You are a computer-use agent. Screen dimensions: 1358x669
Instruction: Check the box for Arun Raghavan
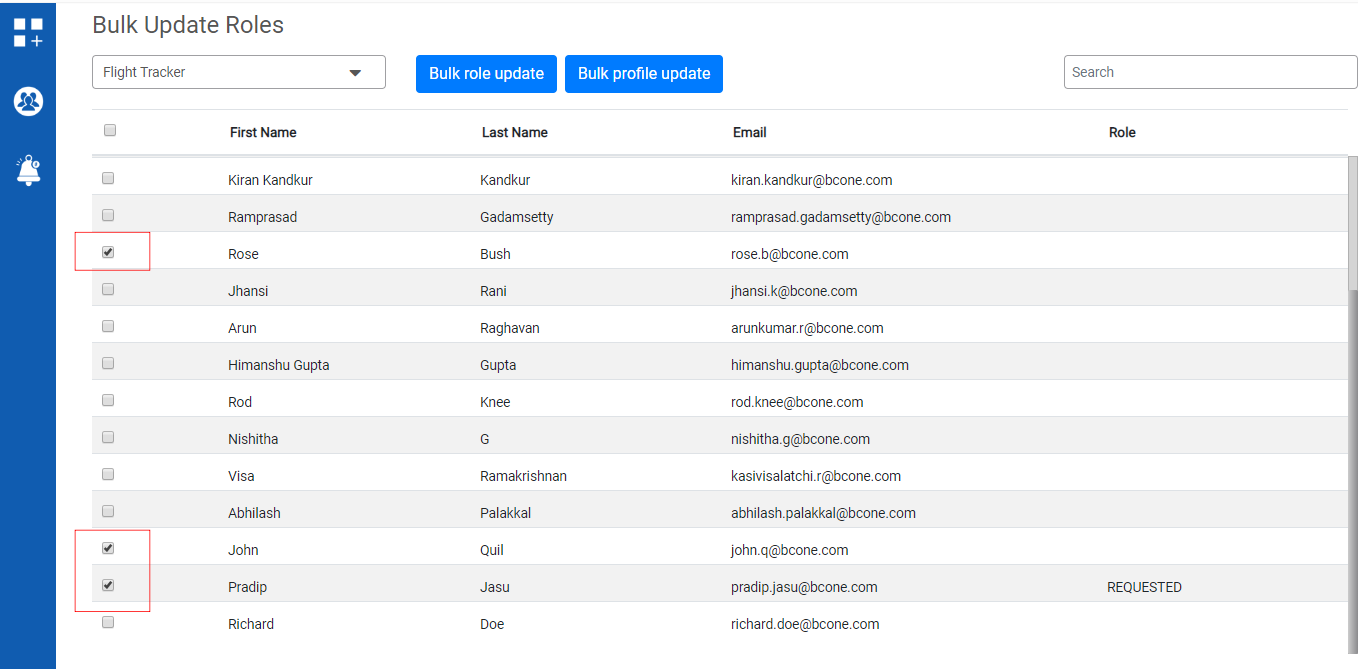point(108,326)
